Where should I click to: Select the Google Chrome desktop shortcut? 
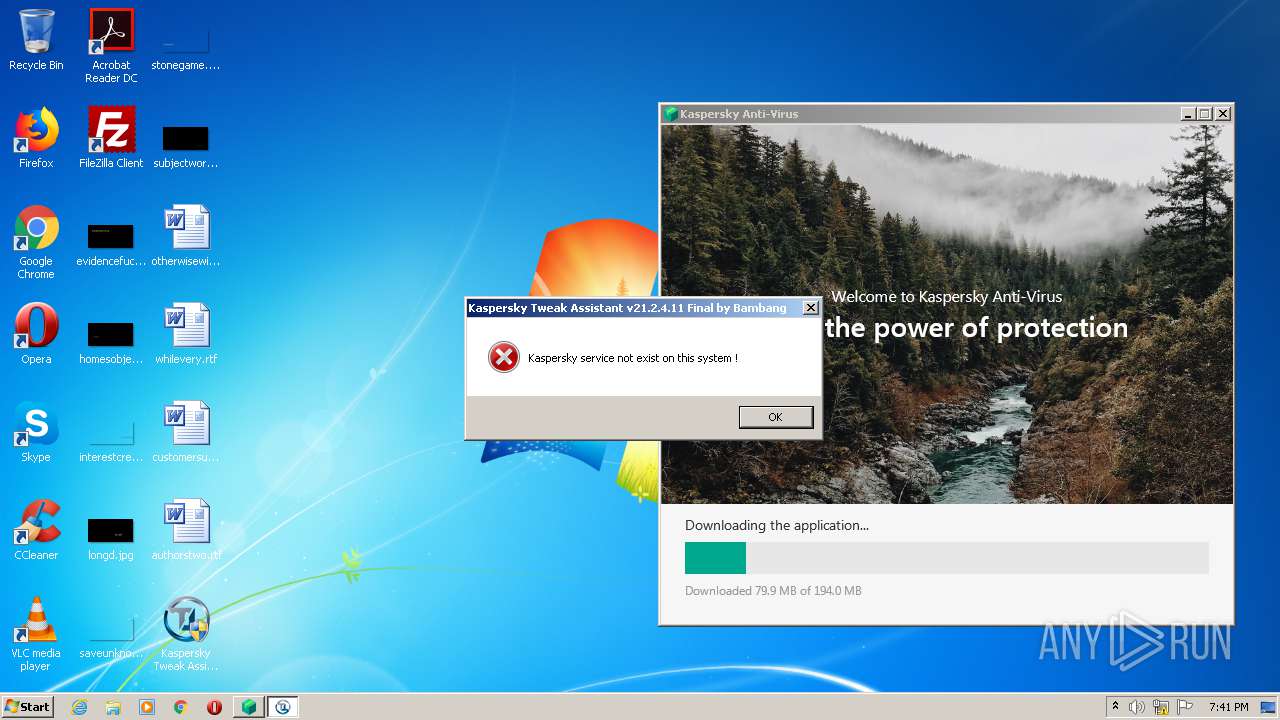36,242
